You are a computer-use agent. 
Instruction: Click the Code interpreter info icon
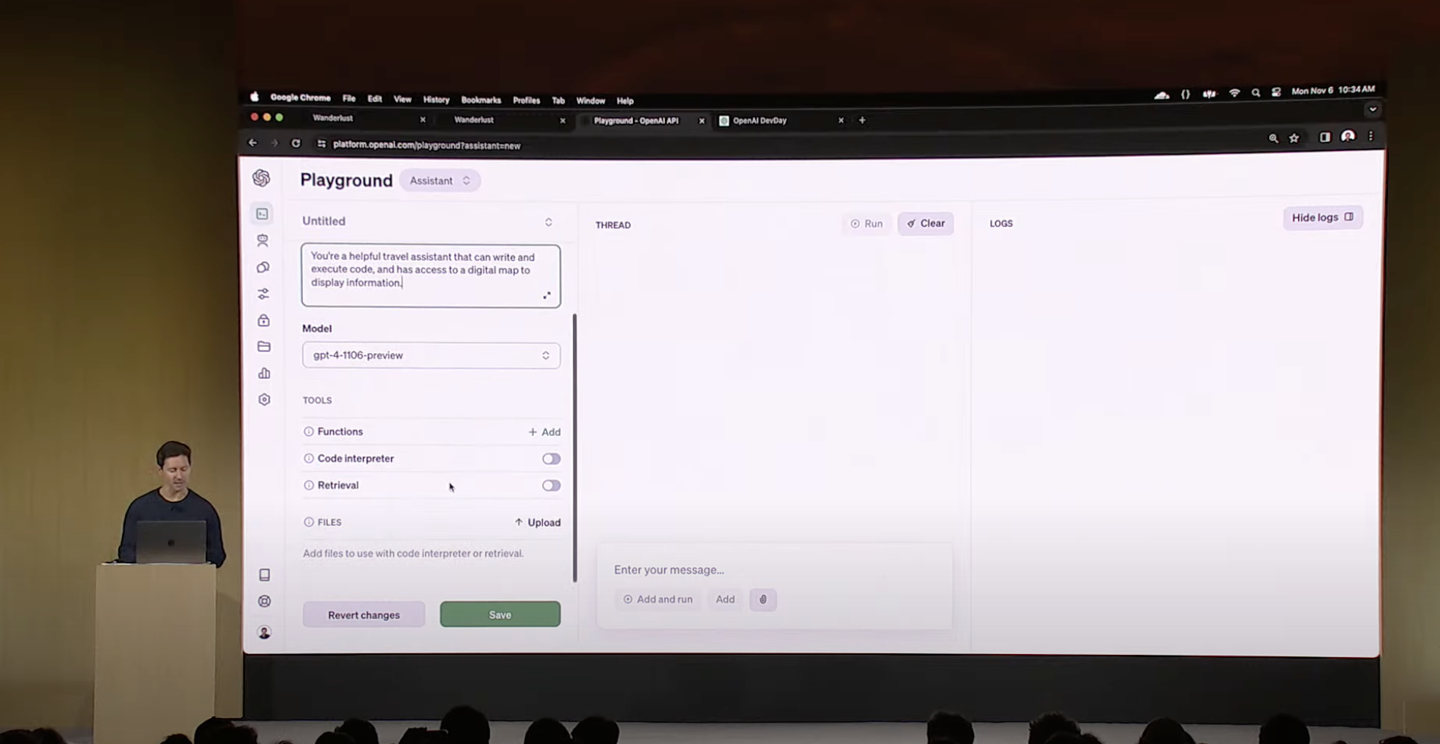[308, 458]
